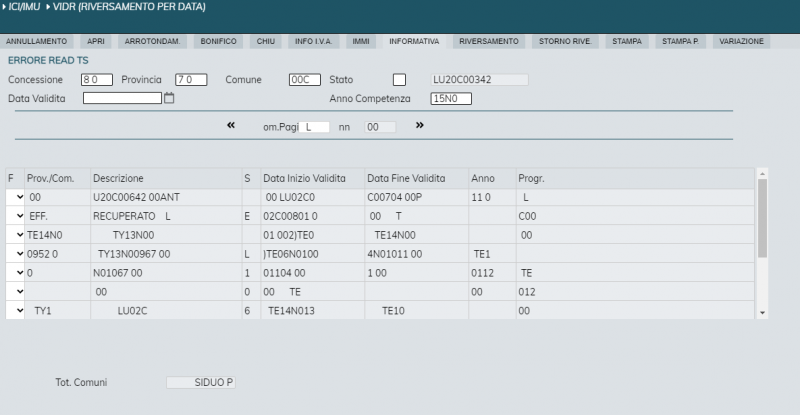The width and height of the screenshot is (800, 415).
Task: Open the INFO I.V.A. tab
Action: [313, 41]
